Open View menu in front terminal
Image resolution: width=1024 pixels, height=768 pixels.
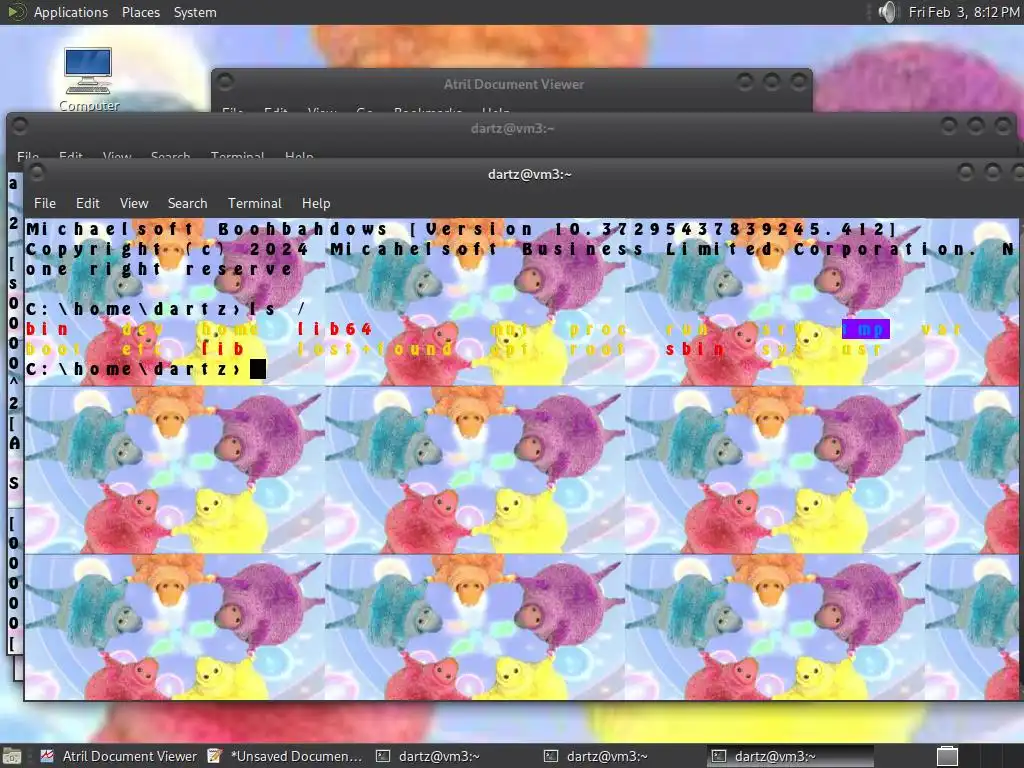[134, 203]
